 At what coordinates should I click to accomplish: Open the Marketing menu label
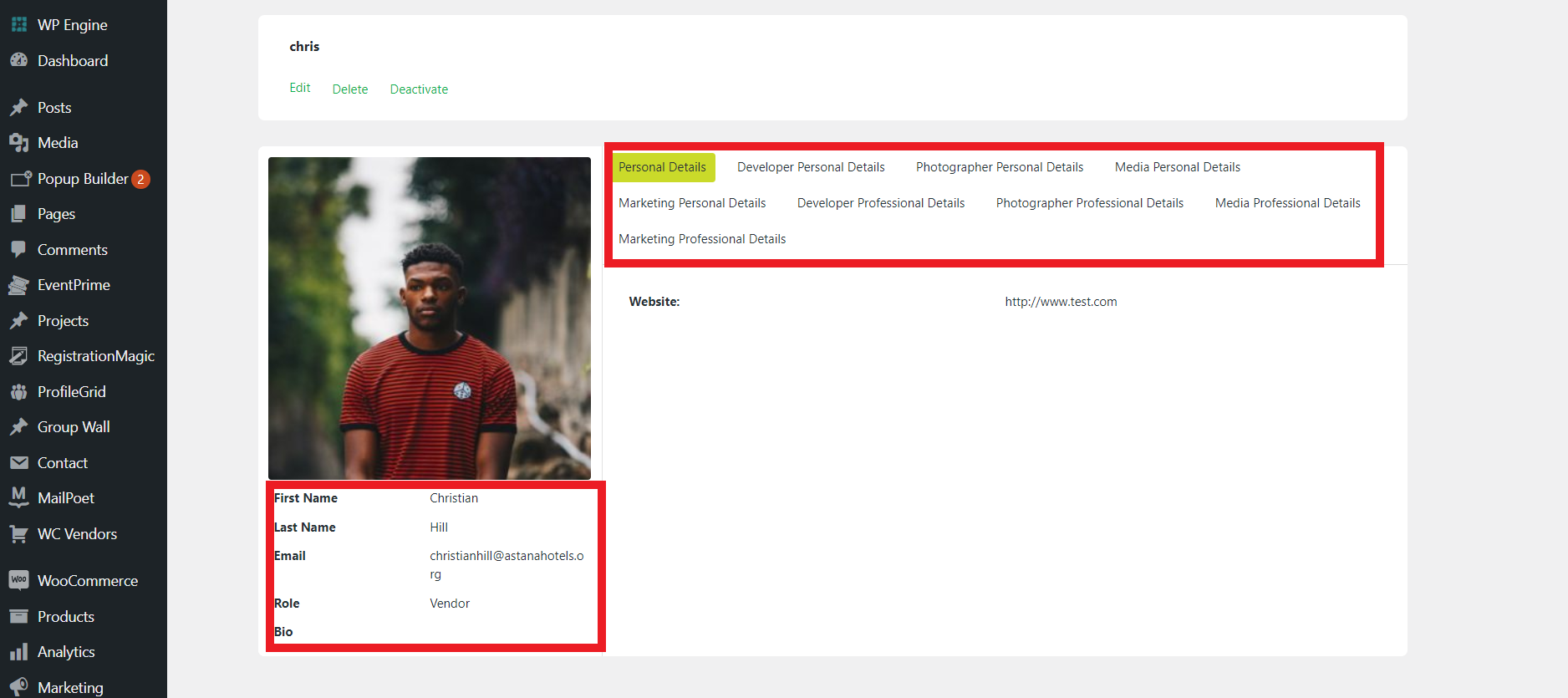[x=70, y=687]
